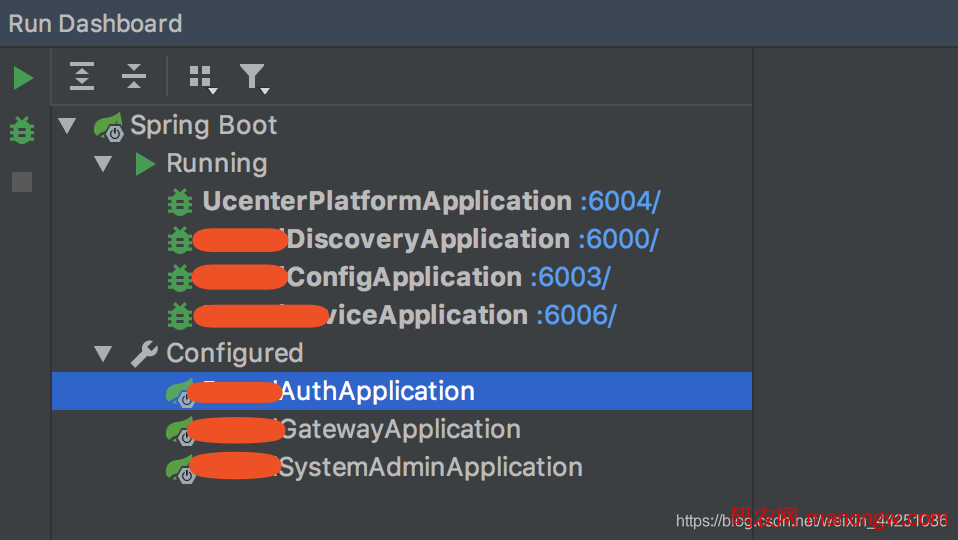The height and width of the screenshot is (540, 958).
Task: Click the :6006/ port link
Action: (576, 316)
